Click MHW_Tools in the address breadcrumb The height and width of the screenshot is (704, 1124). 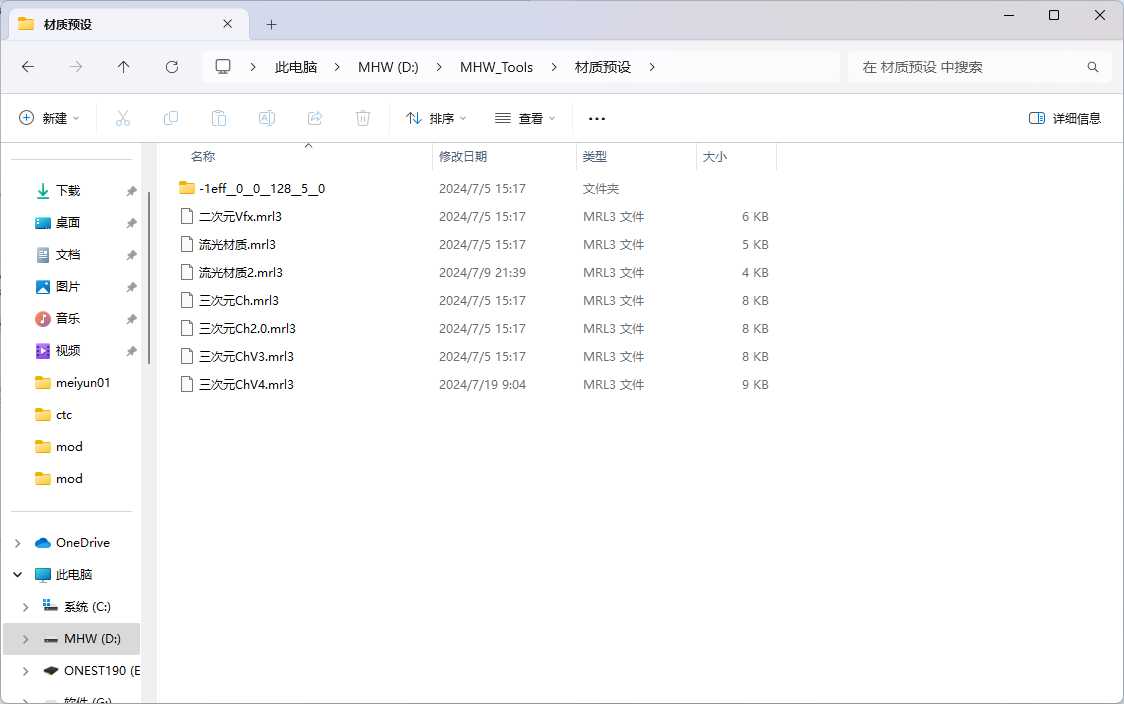tap(496, 67)
